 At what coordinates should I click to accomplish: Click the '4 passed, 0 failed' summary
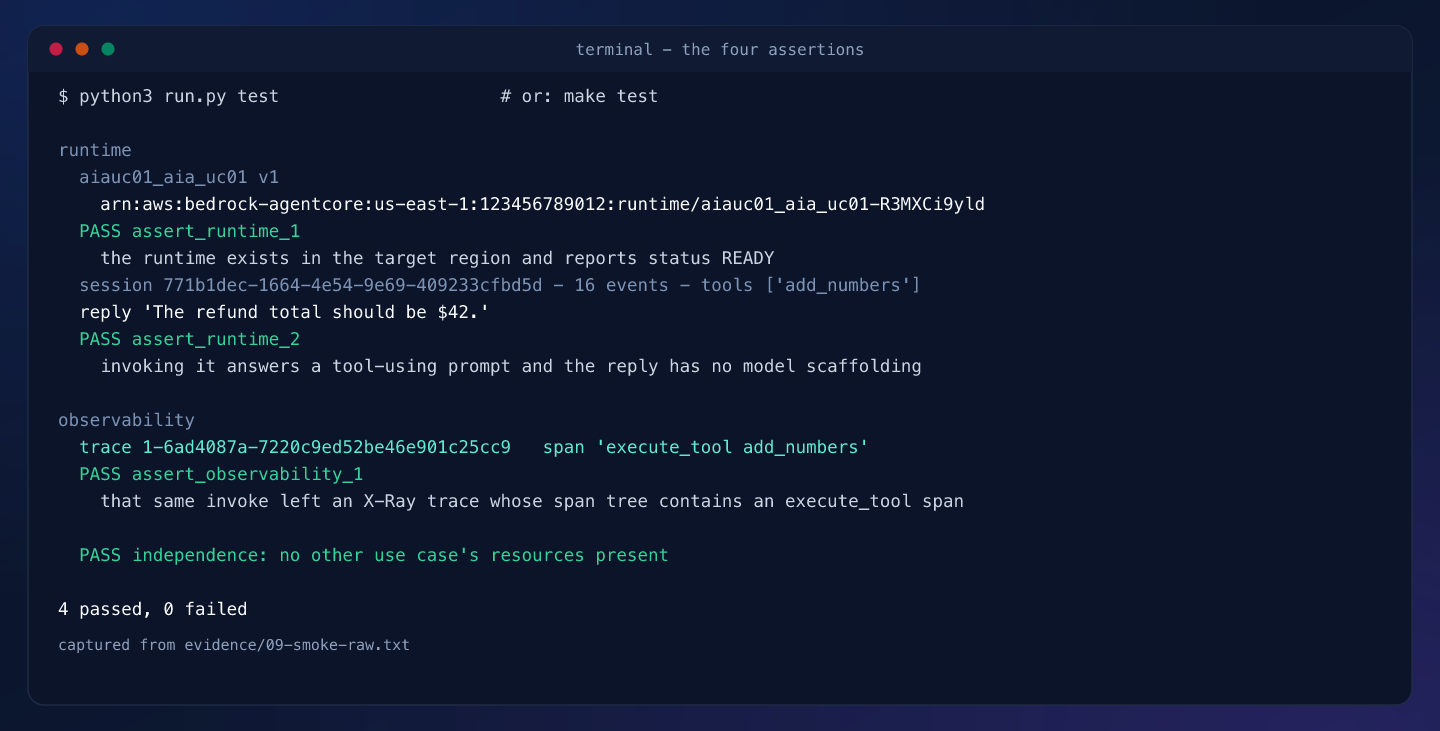pos(153,609)
